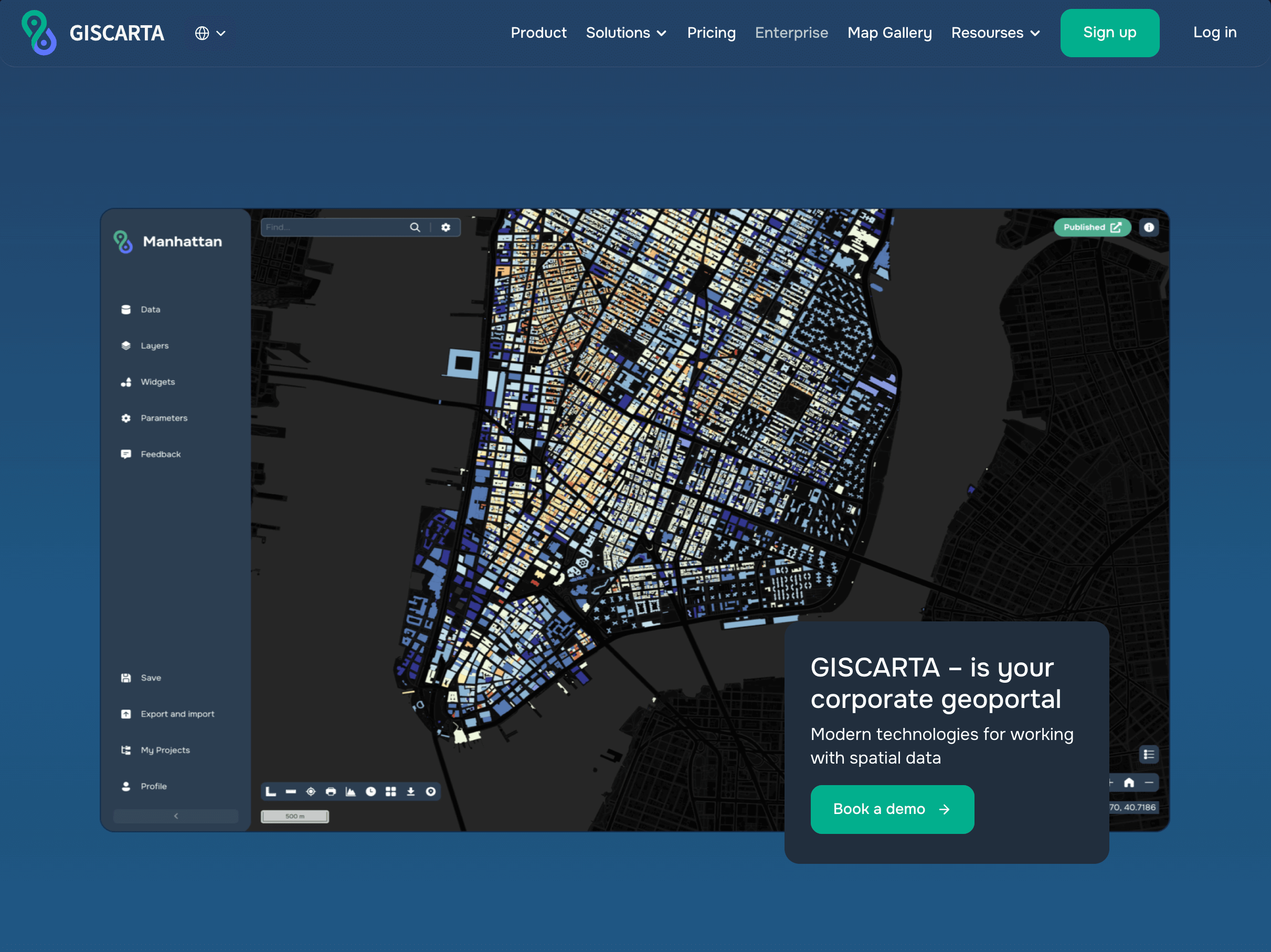Image resolution: width=1271 pixels, height=952 pixels.
Task: Open the Parameters settings panel
Action: point(164,418)
